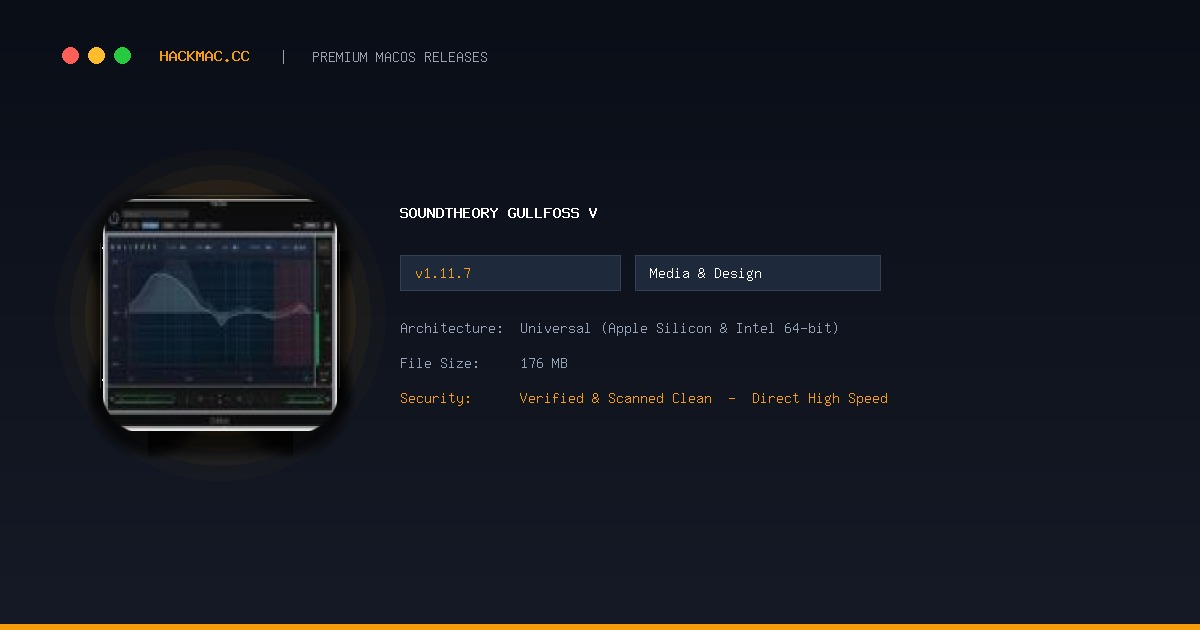Click the Verified & Scanned Clean text
The width and height of the screenshot is (1200, 630).
point(616,398)
